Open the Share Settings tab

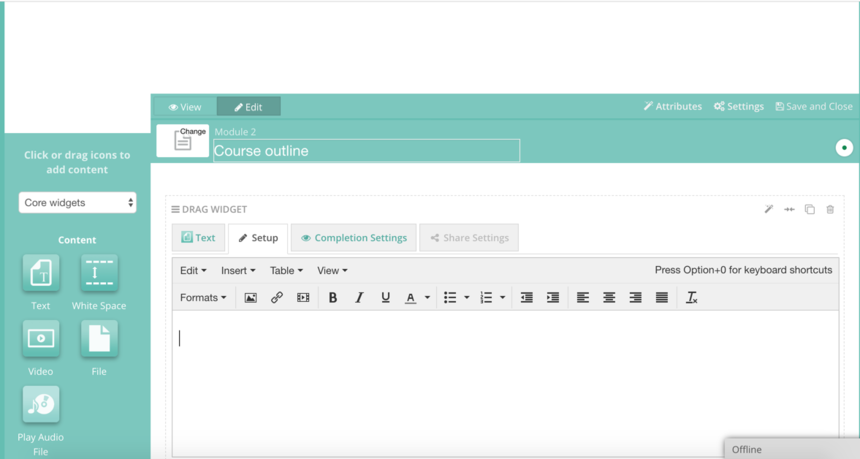(469, 237)
